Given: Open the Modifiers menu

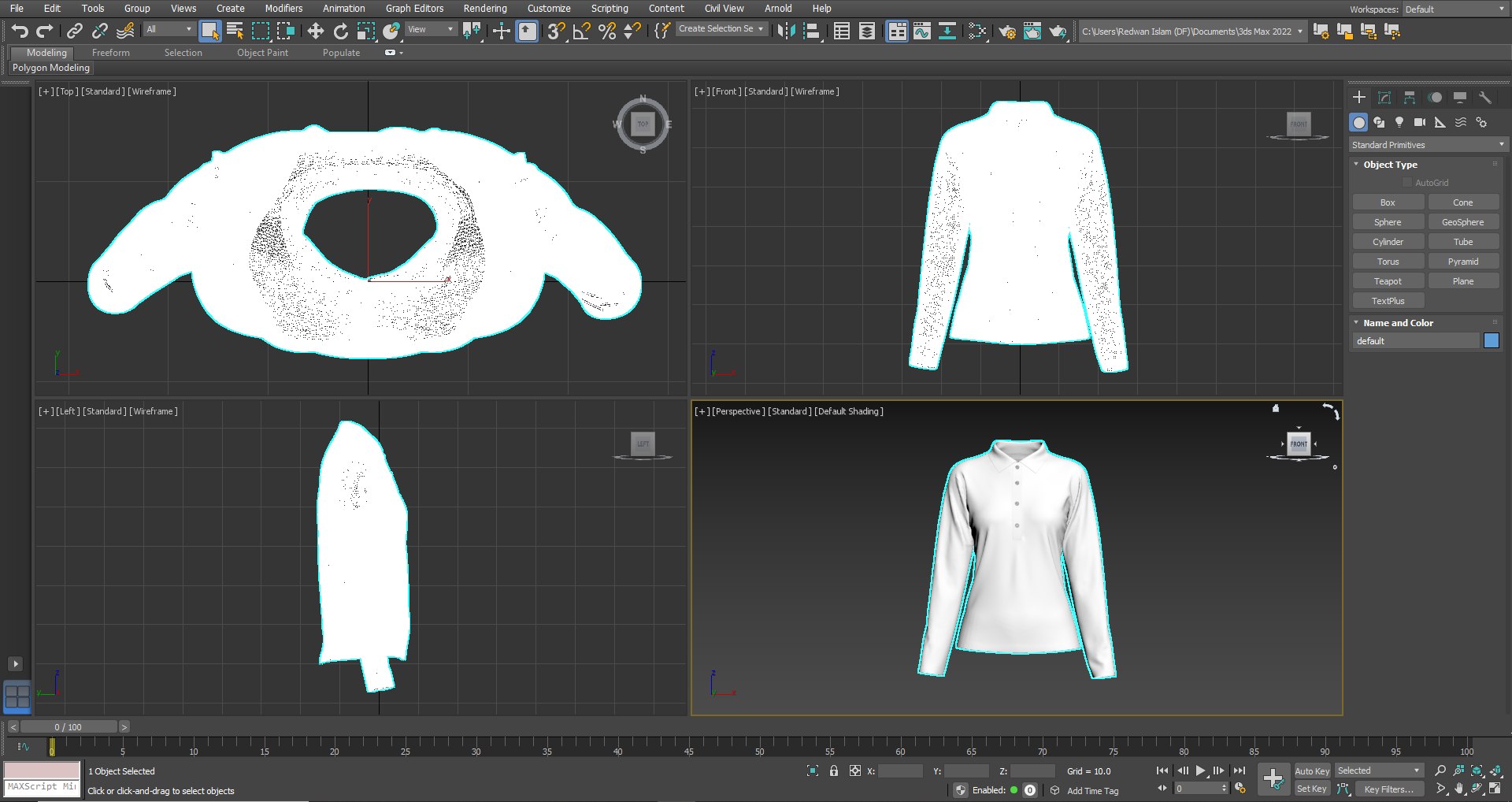Looking at the screenshot, I should [x=283, y=9].
